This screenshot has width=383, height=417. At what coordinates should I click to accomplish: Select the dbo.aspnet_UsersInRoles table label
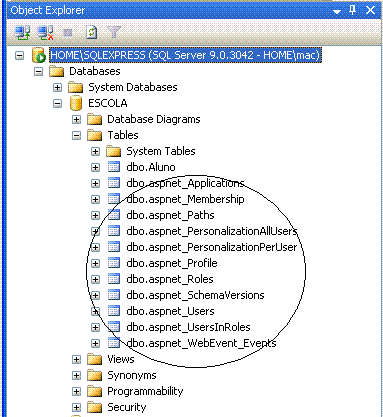pyautogui.click(x=188, y=327)
